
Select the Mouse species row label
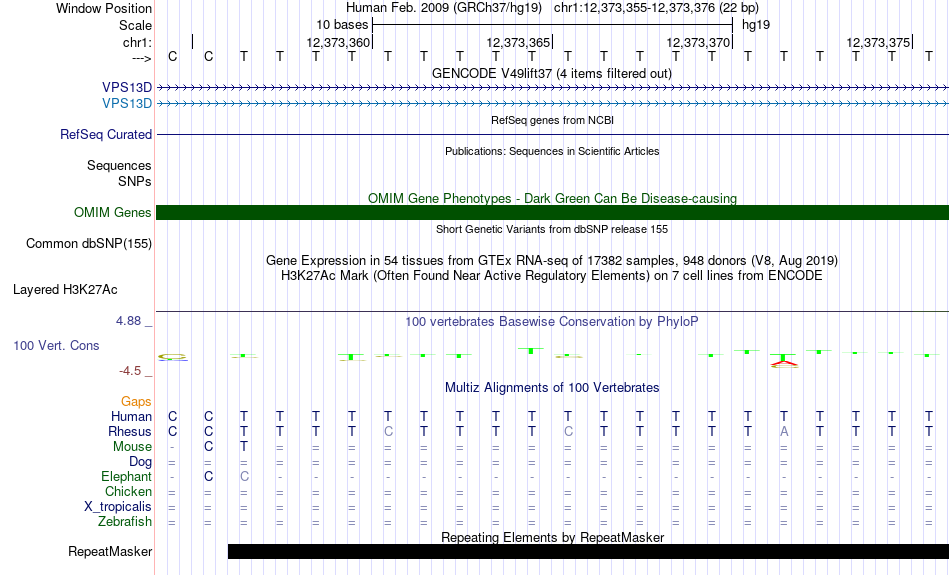point(133,447)
